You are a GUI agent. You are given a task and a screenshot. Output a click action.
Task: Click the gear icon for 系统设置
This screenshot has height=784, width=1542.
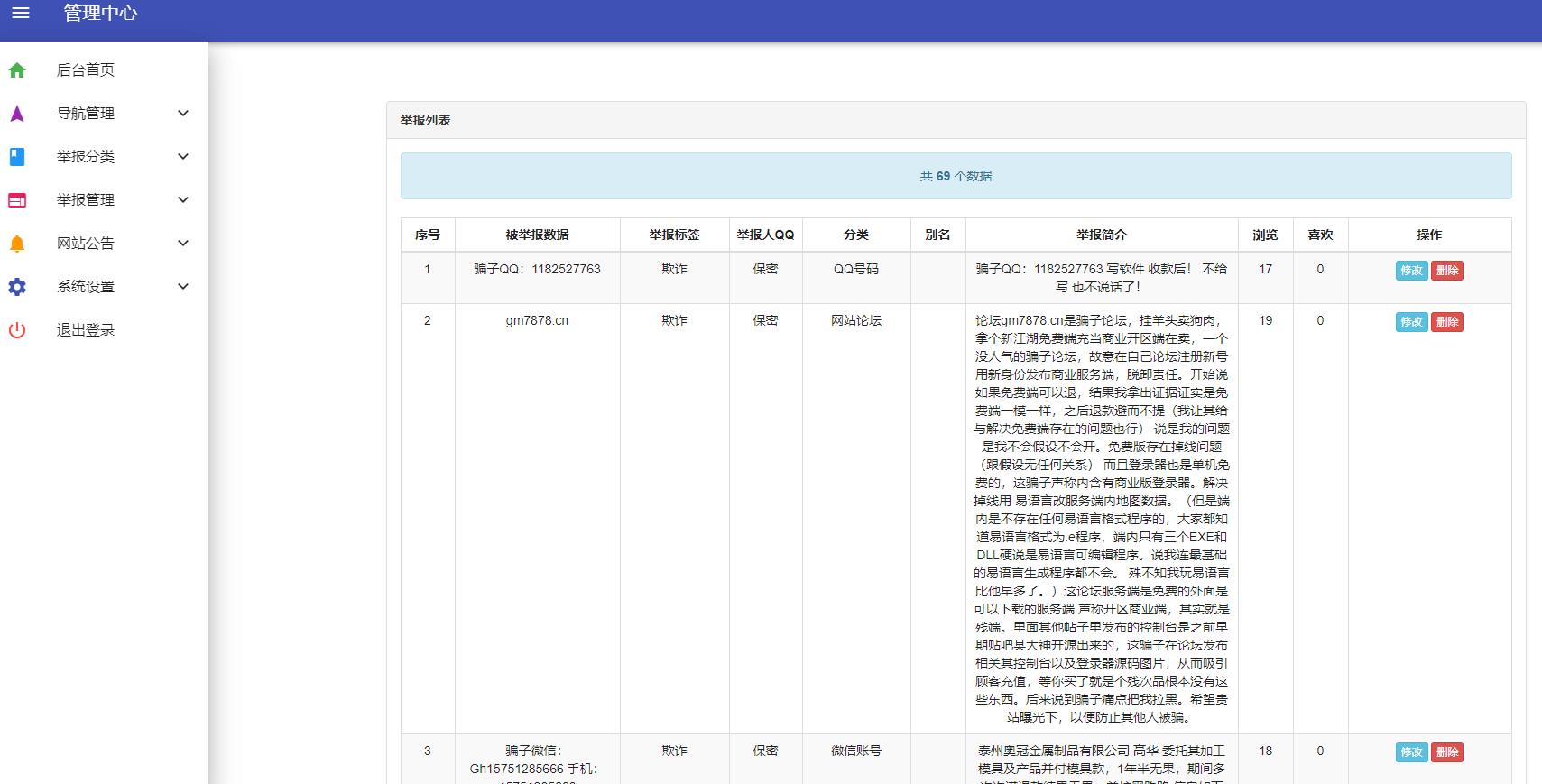[17, 287]
